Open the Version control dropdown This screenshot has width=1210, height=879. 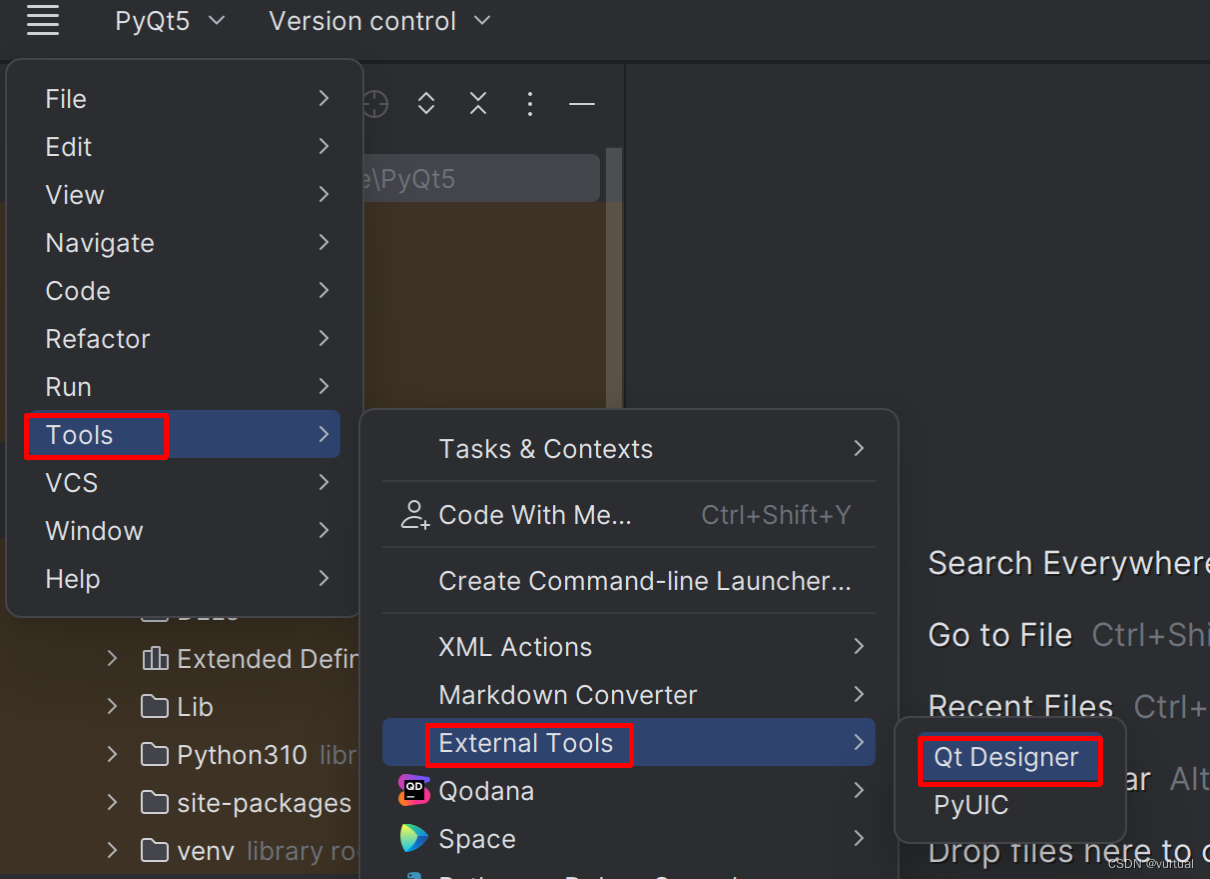pos(380,21)
